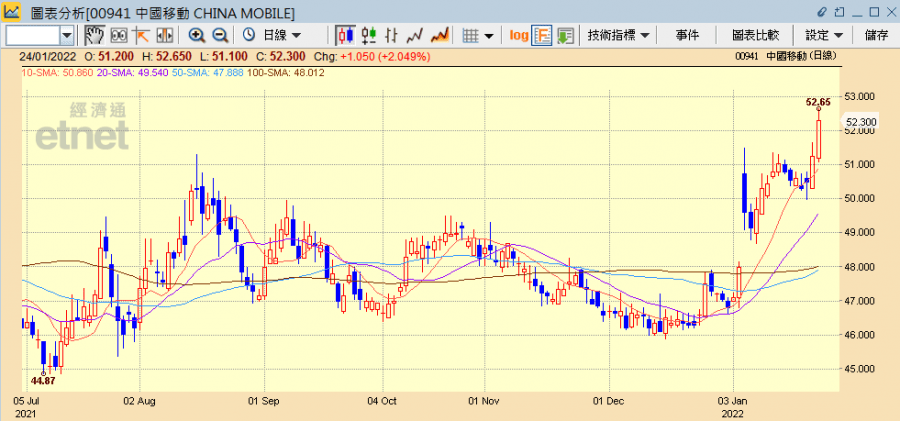900x421 pixels.
Task: Select the hand pan tool
Action: [x=94, y=35]
